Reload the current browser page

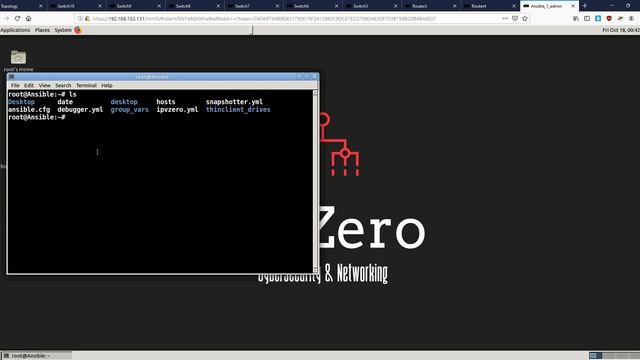(x=17, y=18)
